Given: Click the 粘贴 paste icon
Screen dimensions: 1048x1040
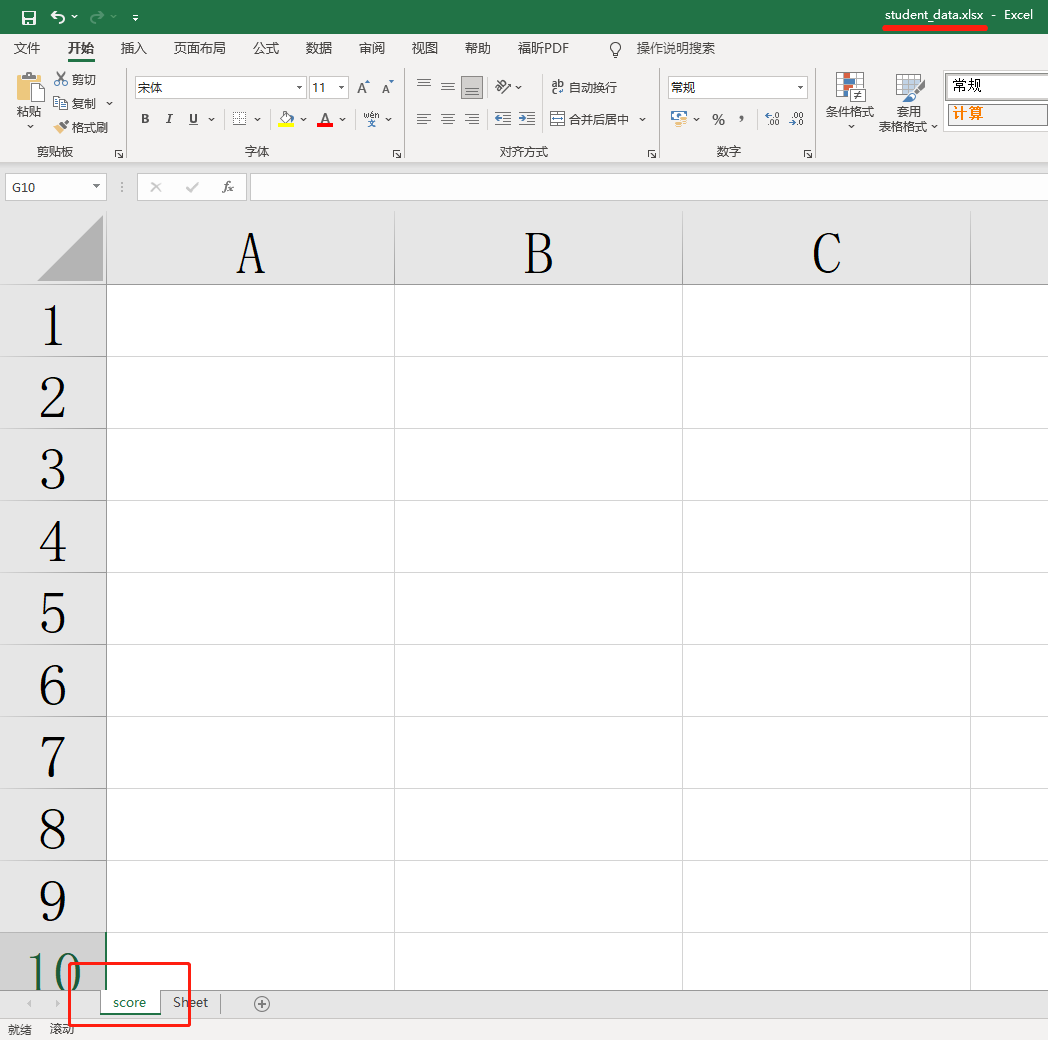Looking at the screenshot, I should [x=29, y=88].
